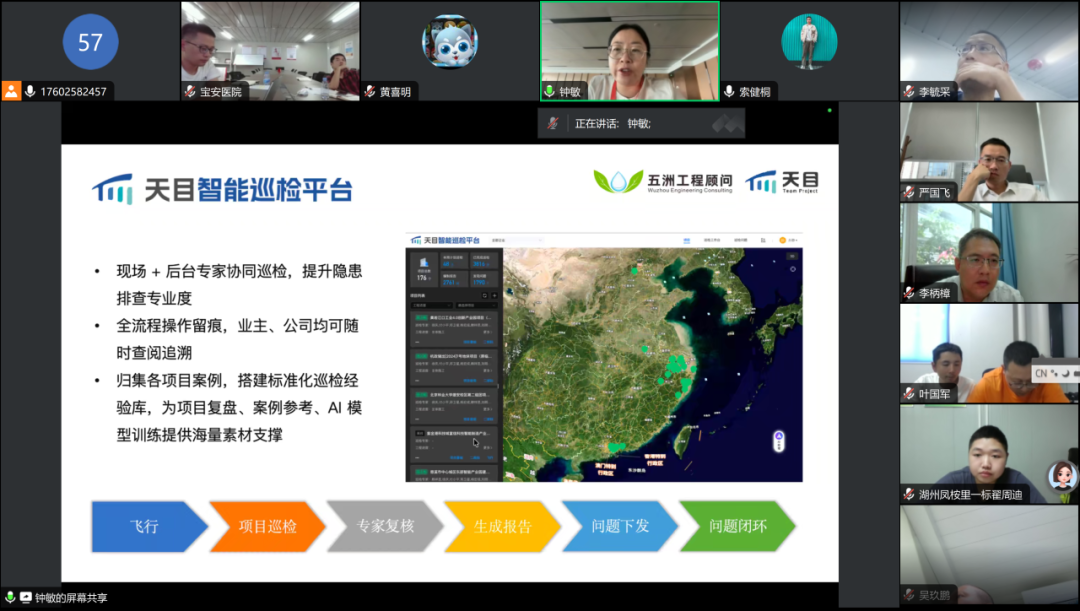Viewport: 1080px width, 611px height.
Task: Click the microphone icon beside 17602582457
Action: [x=30, y=92]
